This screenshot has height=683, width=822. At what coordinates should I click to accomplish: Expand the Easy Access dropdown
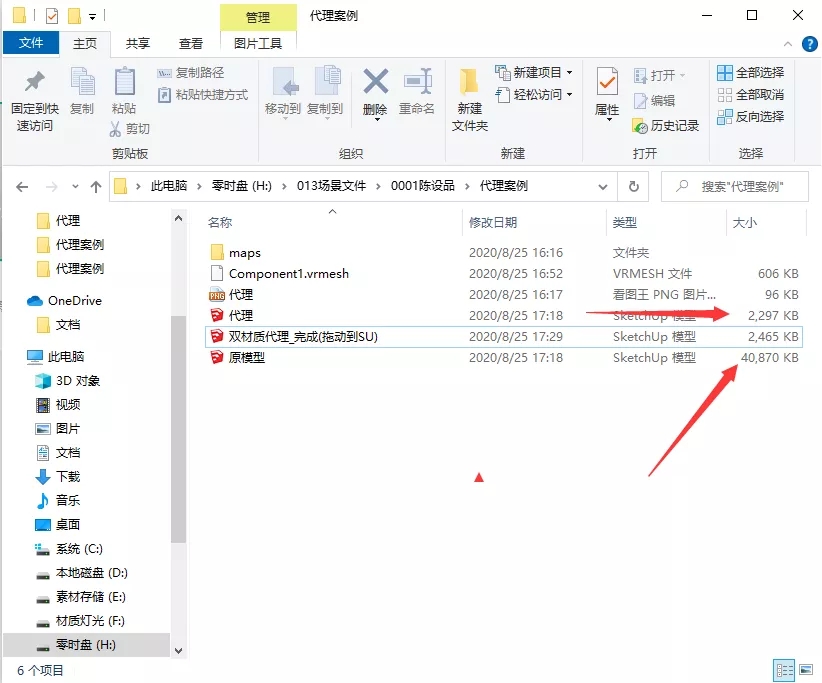[569, 95]
